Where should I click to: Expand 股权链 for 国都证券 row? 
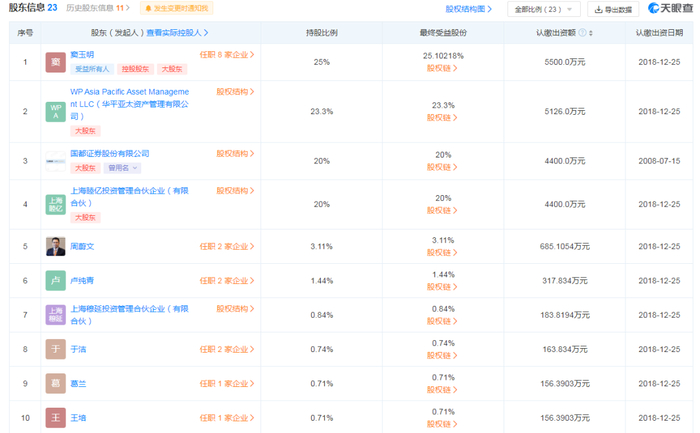(442, 167)
